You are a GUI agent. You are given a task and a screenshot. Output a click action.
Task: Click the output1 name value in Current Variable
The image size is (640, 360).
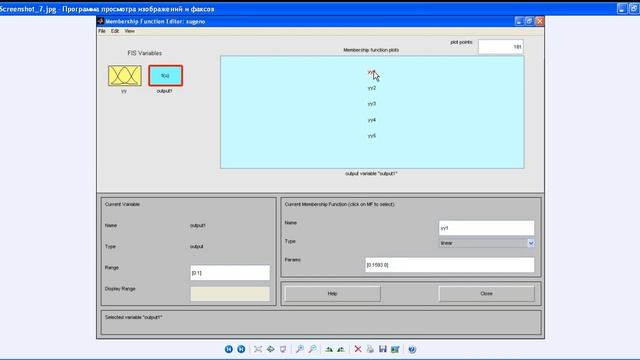click(x=198, y=225)
